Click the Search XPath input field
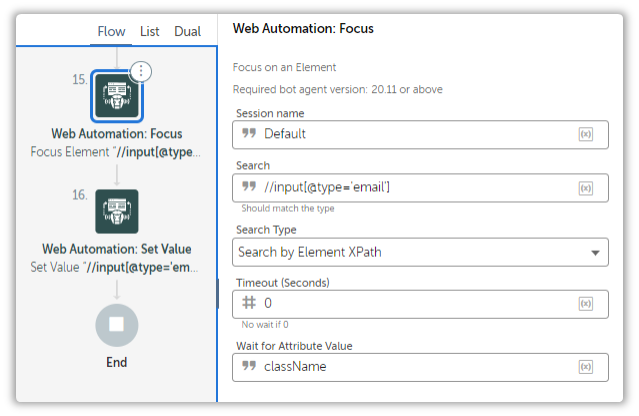 pos(420,188)
